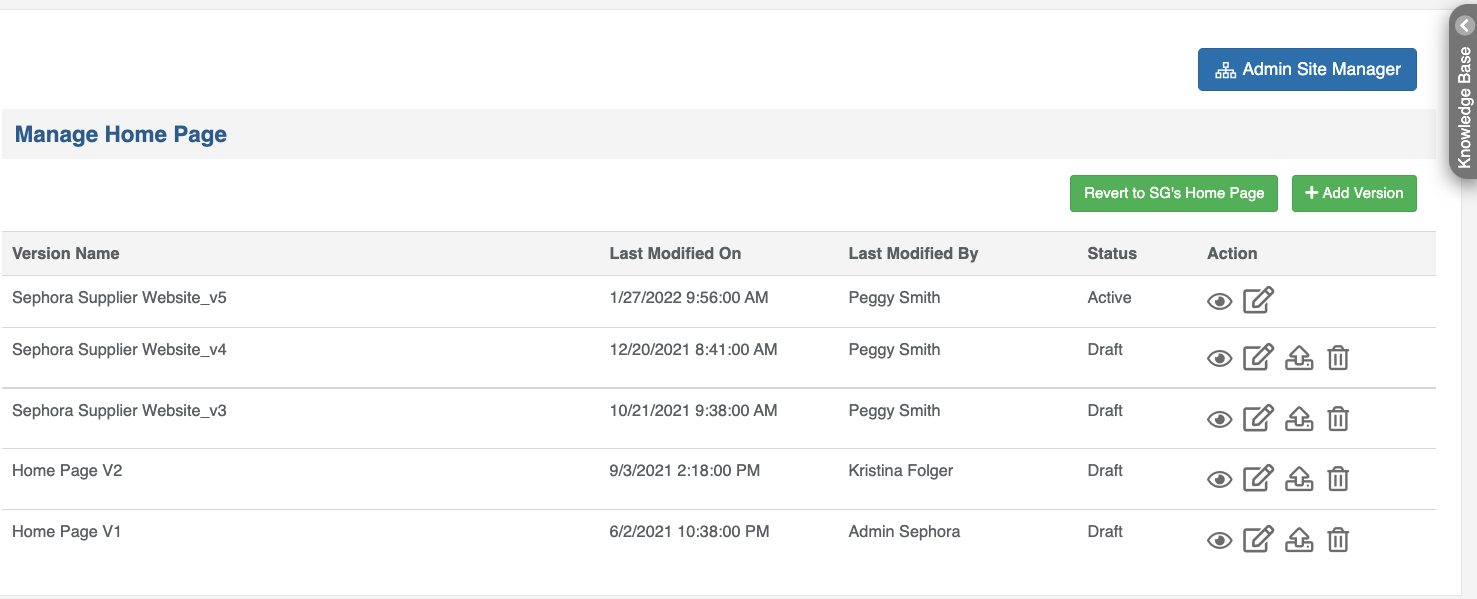Click the Last Modified On column header
Image resolution: width=1477 pixels, height=599 pixels.
click(675, 254)
